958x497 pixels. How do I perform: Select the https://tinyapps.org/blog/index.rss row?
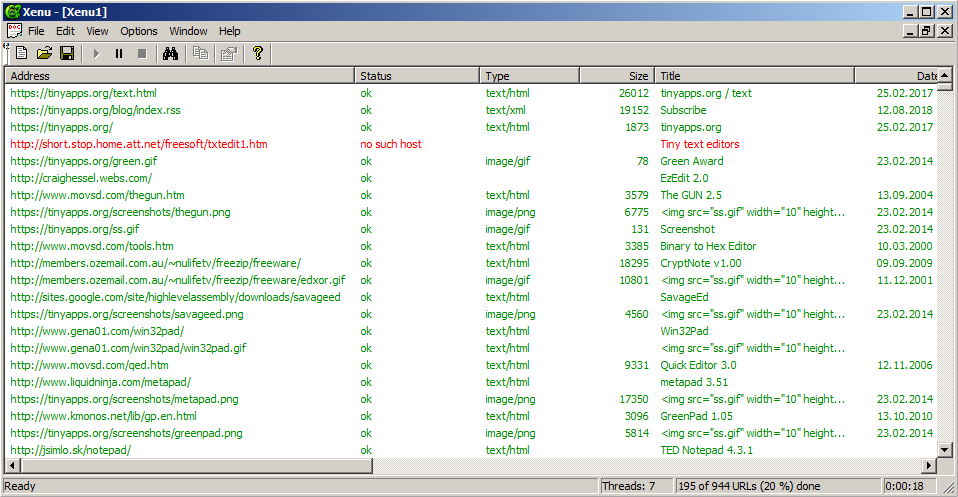95,110
